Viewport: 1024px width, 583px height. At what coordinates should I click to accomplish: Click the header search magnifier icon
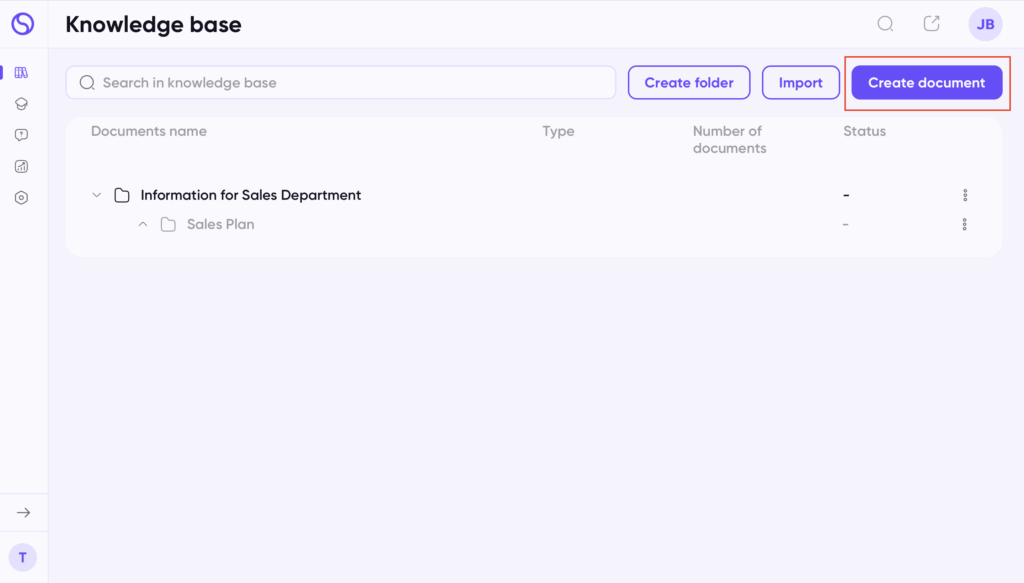click(885, 24)
